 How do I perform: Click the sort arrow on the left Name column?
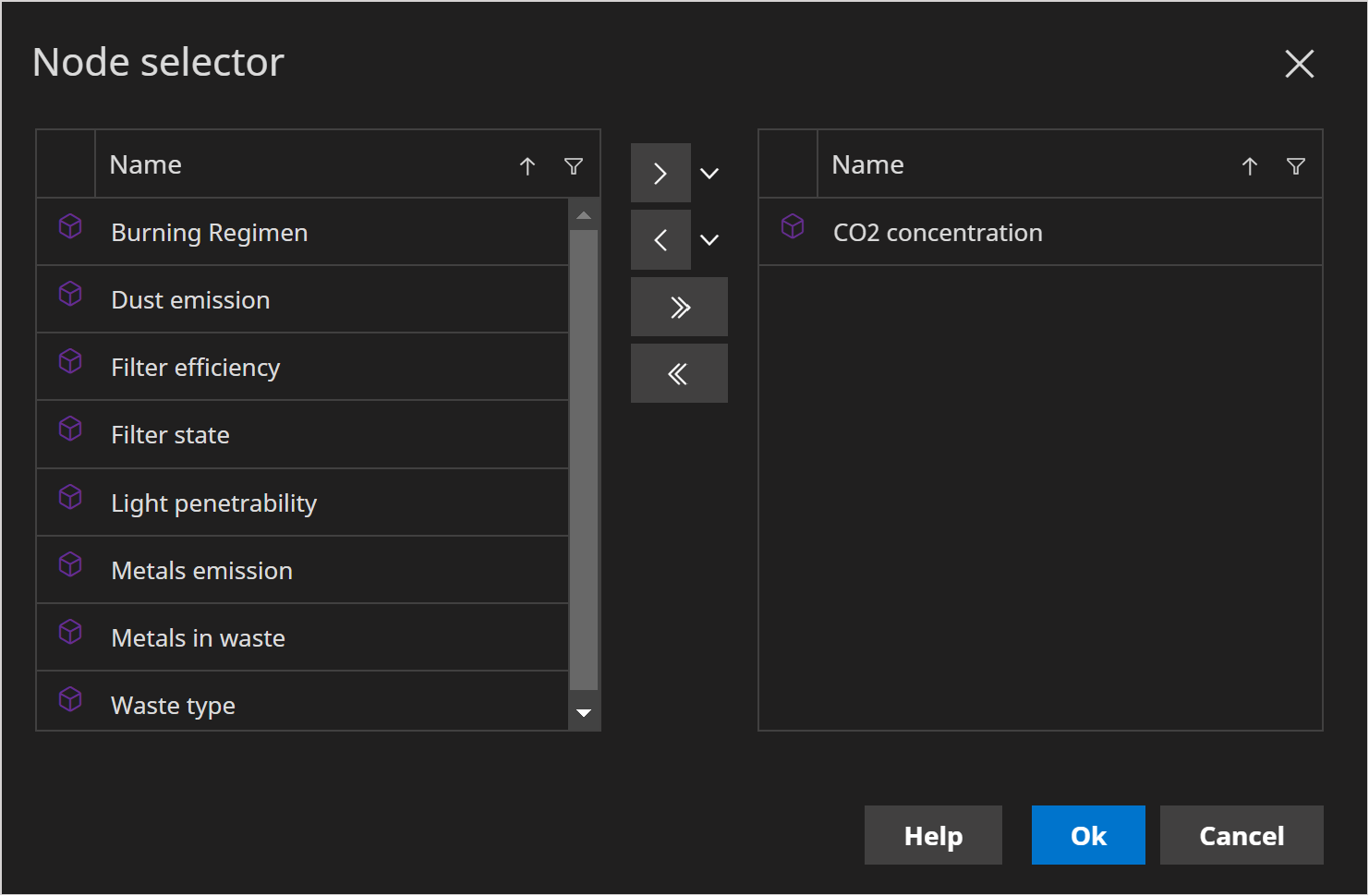click(527, 166)
